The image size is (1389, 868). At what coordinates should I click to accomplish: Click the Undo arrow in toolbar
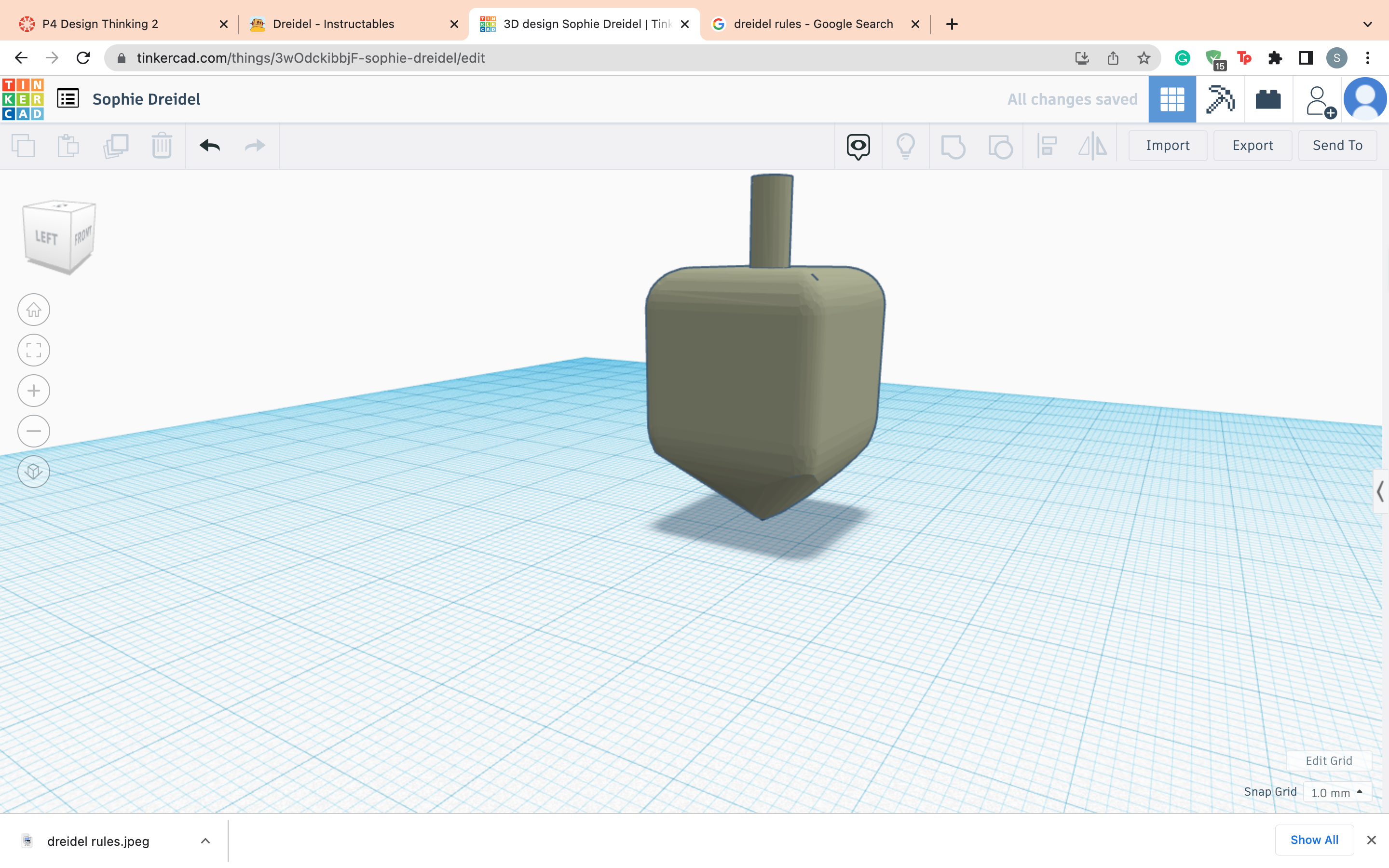click(x=209, y=146)
